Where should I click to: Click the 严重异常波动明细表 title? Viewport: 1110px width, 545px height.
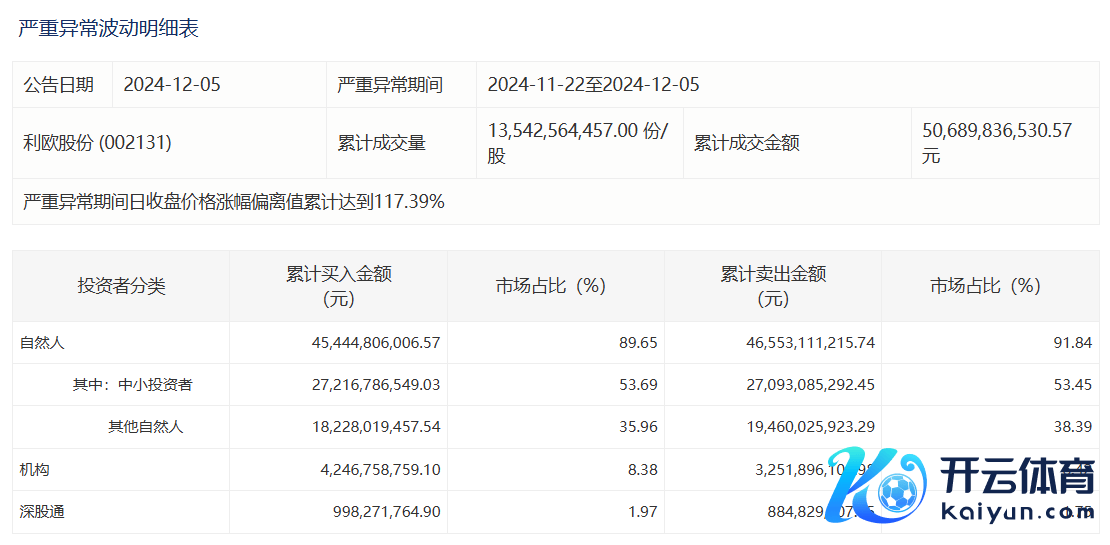point(108,28)
